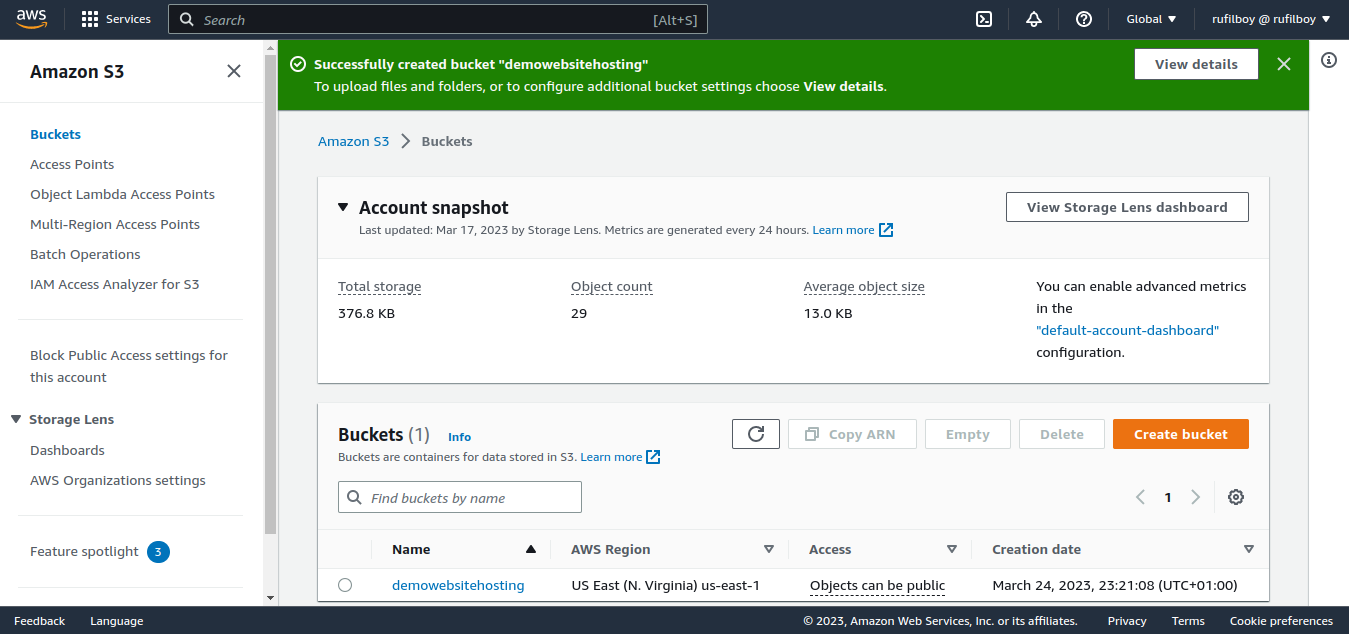1349x634 pixels.
Task: Open the demowebsitehosting bucket link
Action: tap(458, 585)
